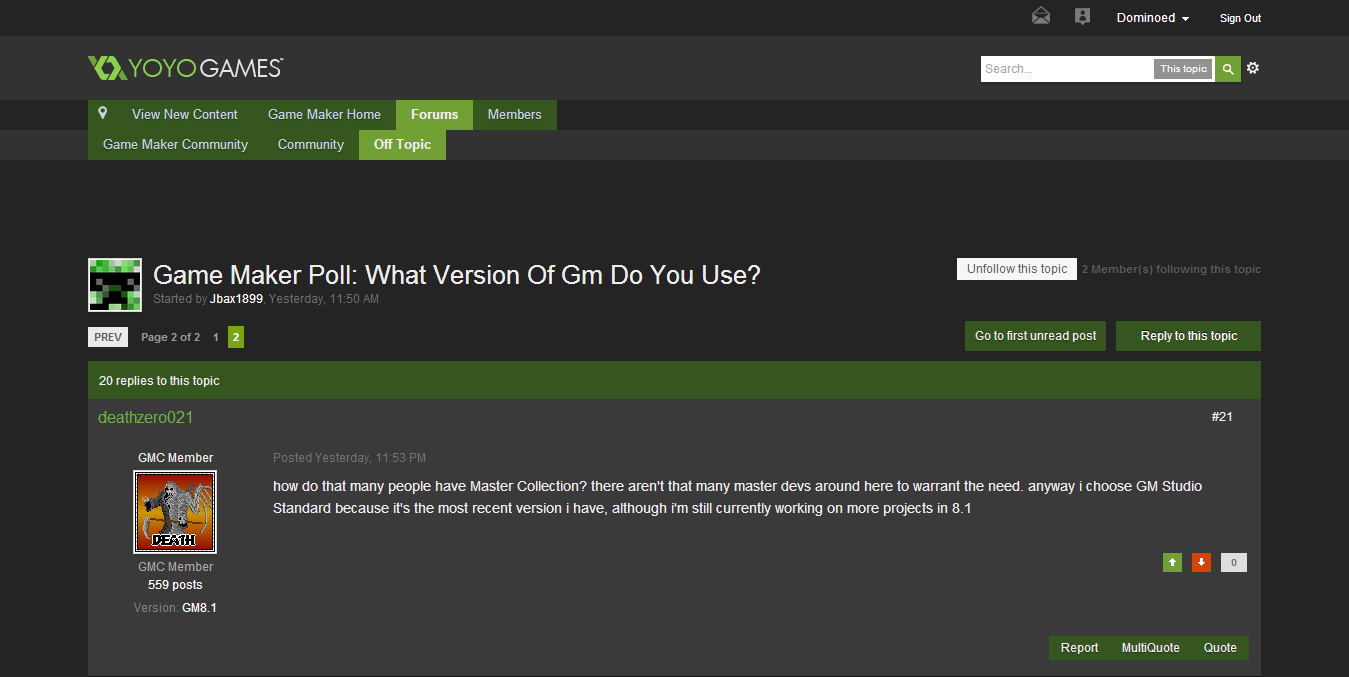
Task: Vote up post with green arrow
Action: tap(1172, 562)
